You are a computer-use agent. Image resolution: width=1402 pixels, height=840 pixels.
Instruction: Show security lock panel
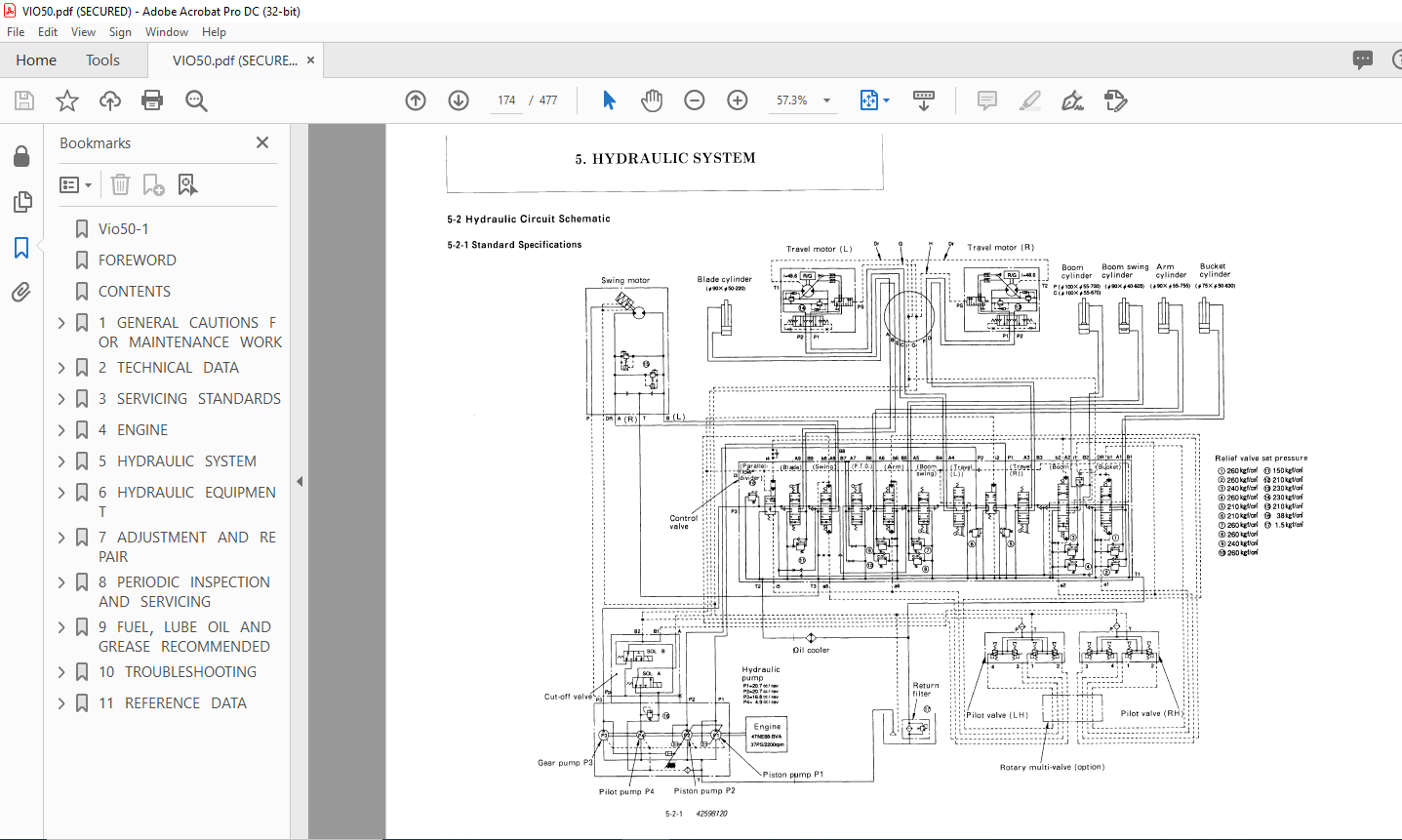pos(20,157)
